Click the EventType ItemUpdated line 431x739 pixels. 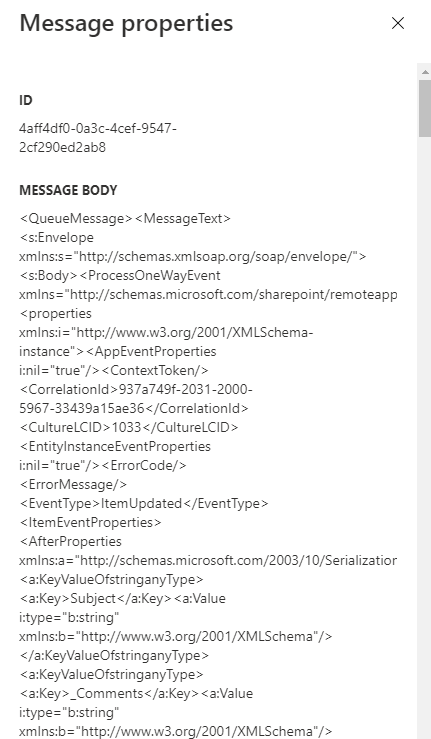point(144,504)
